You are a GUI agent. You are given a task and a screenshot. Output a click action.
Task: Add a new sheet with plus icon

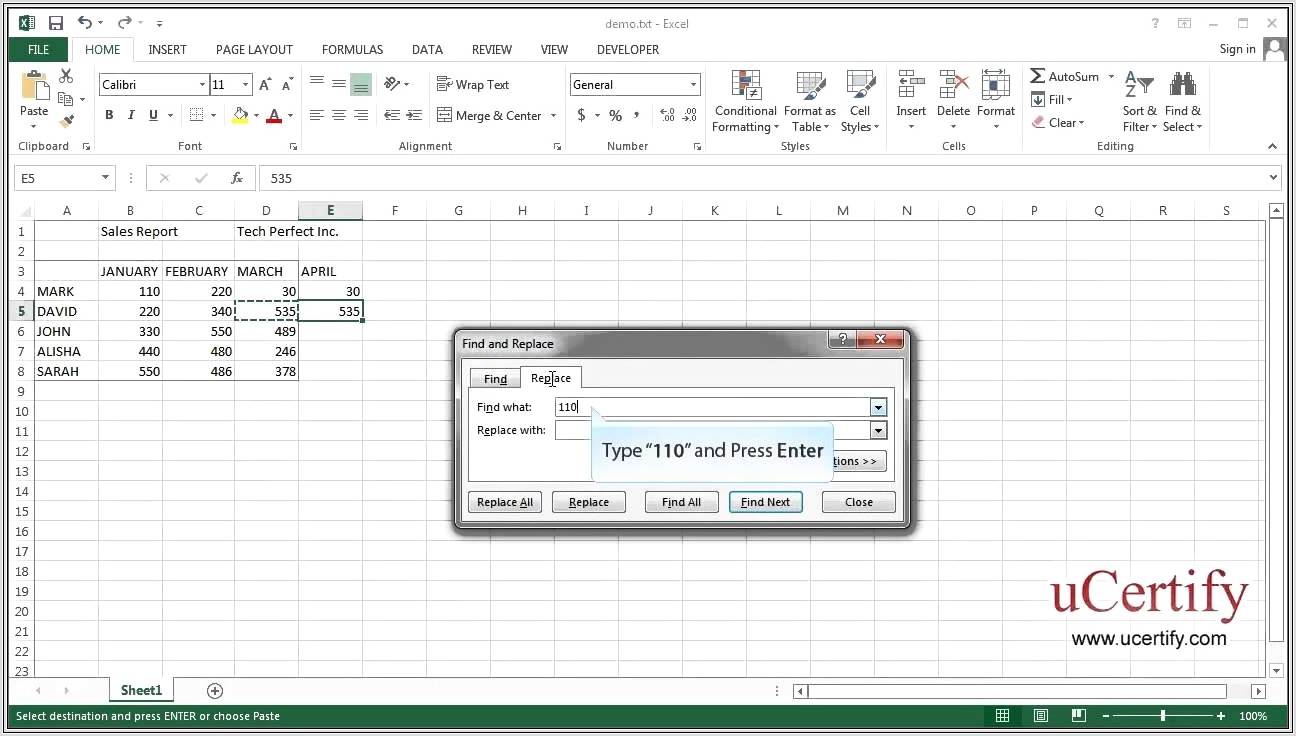click(x=214, y=691)
